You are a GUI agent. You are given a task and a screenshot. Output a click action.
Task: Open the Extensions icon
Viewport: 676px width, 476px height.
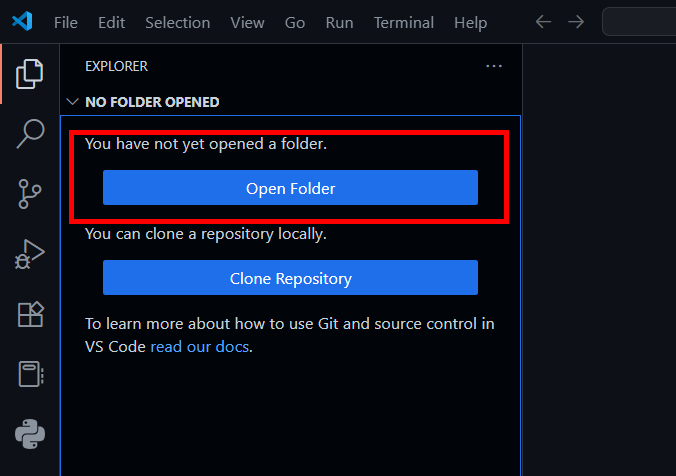click(x=30, y=314)
